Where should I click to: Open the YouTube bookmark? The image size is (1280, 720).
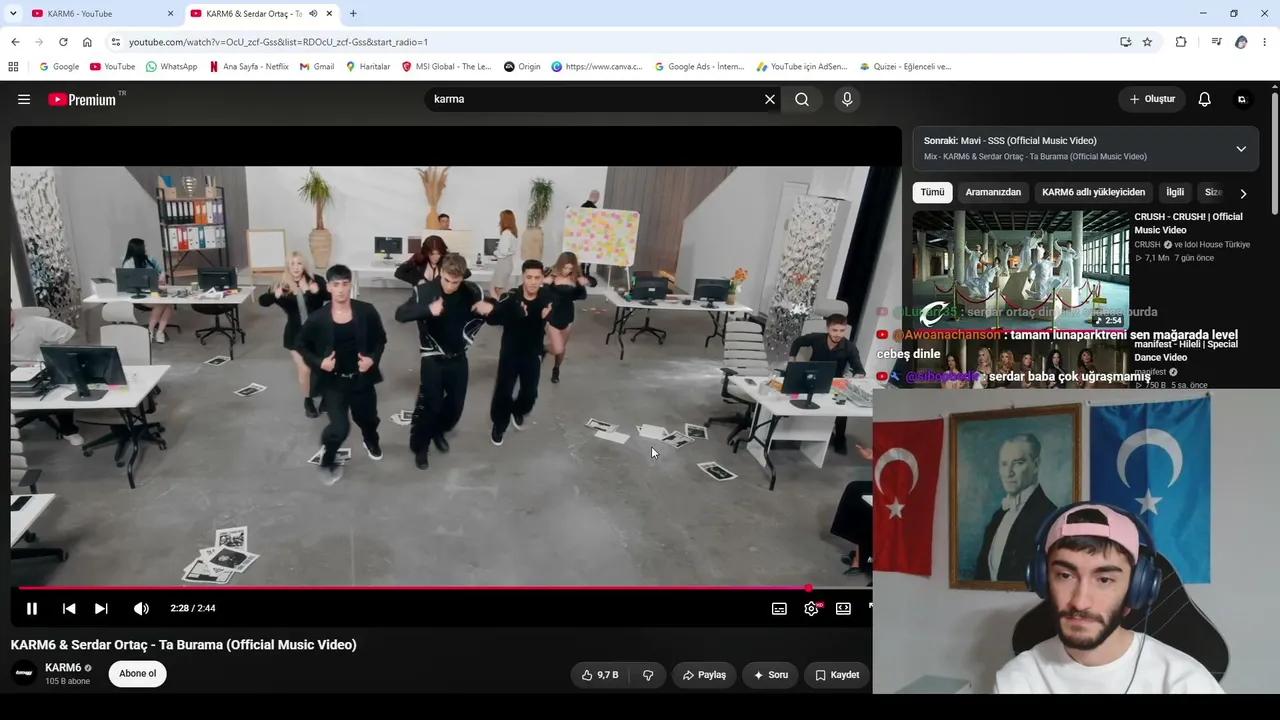coord(112,67)
